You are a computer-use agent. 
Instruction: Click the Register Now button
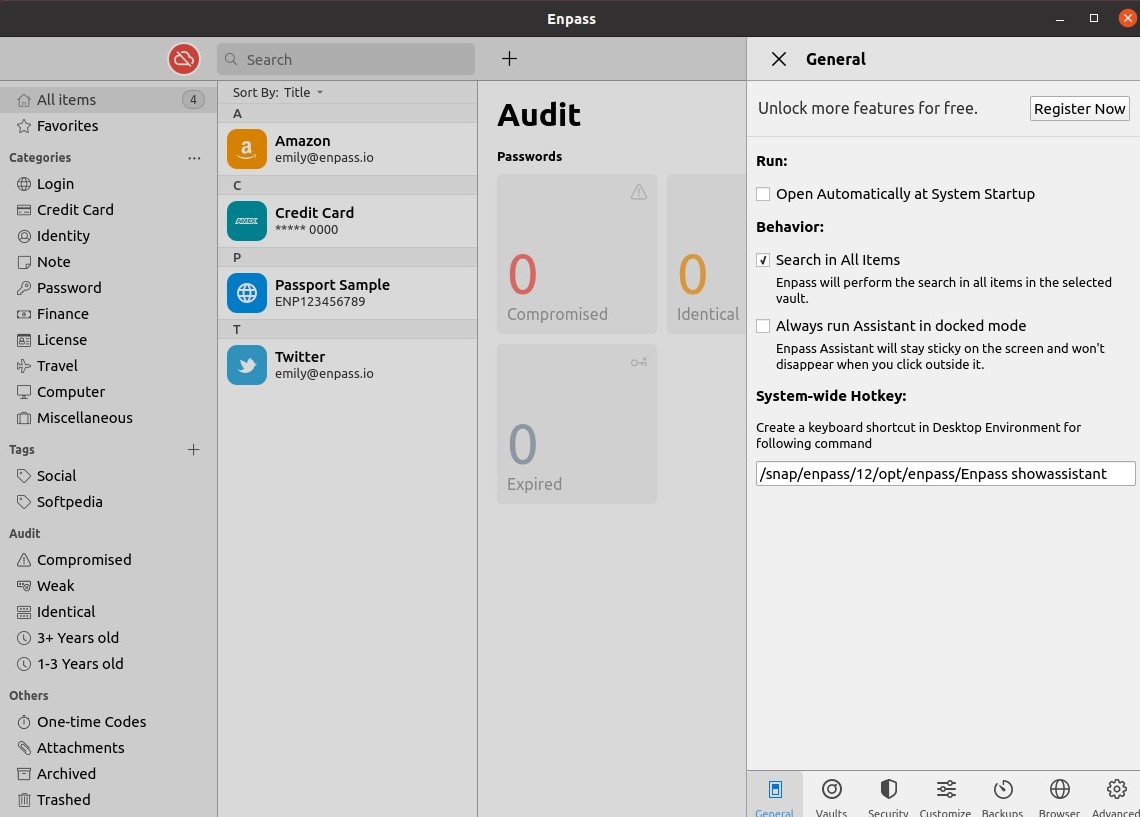[x=1079, y=109]
